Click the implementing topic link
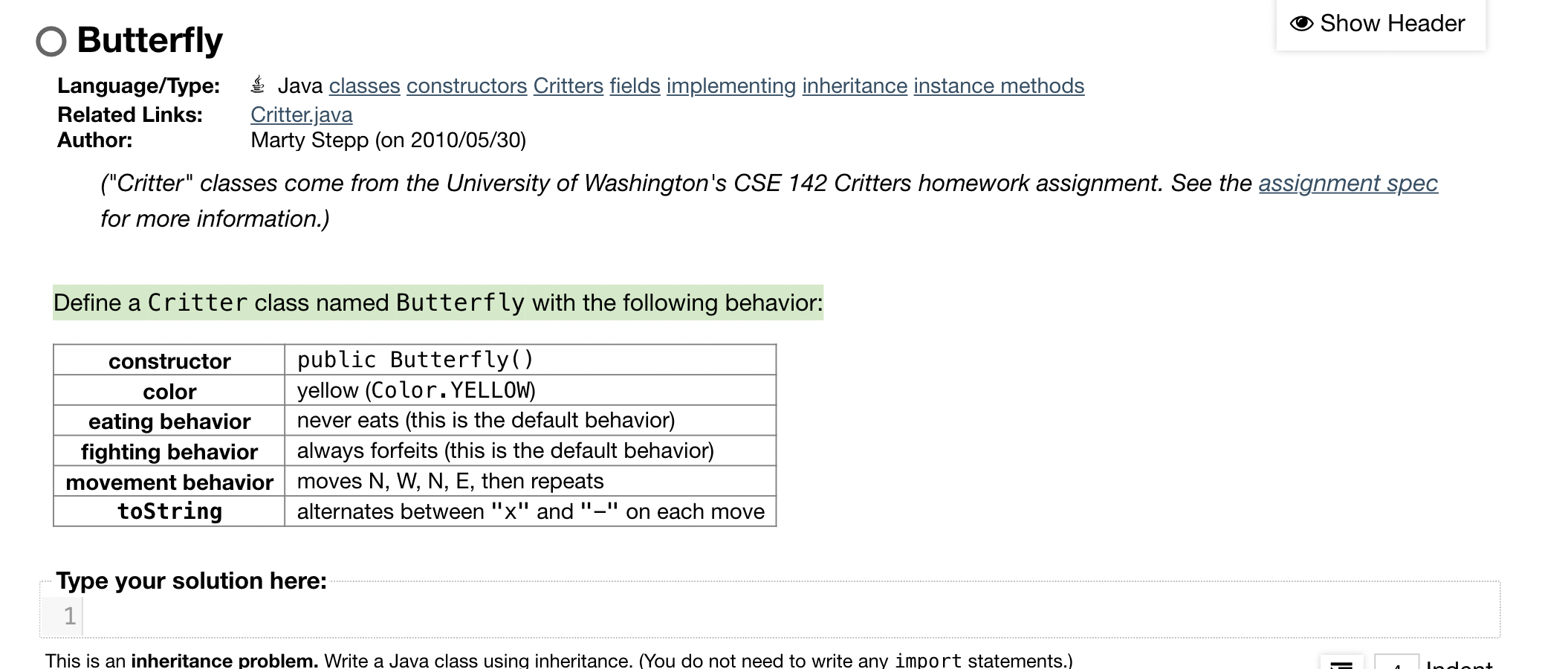Viewport: 1568px width, 669px height. point(729,85)
